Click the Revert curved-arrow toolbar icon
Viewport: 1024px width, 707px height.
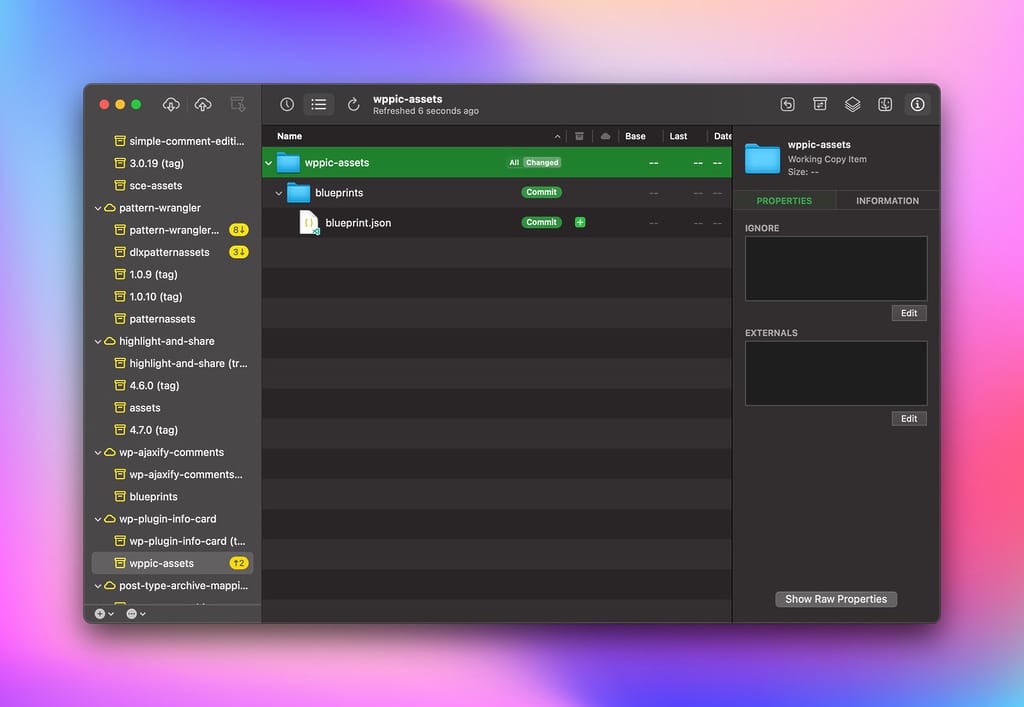click(788, 104)
